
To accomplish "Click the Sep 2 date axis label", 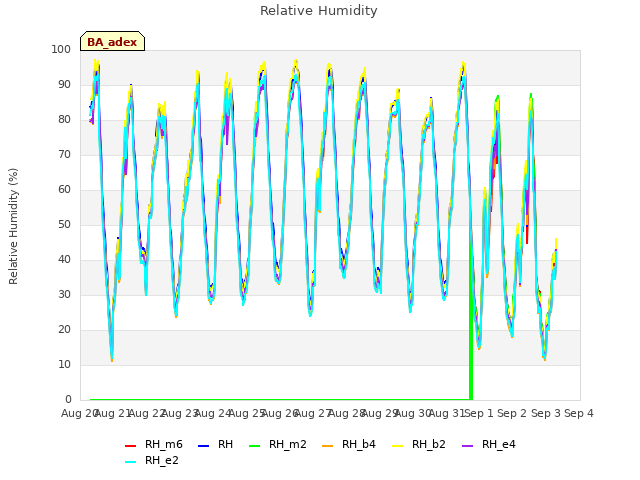I will click(512, 413).
